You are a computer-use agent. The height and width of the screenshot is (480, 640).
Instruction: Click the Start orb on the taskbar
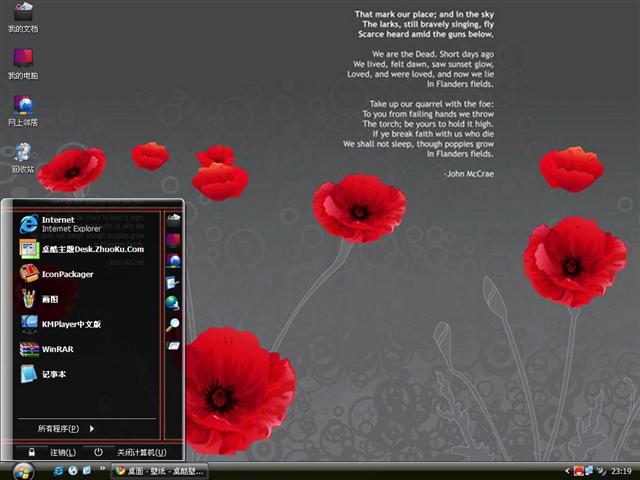[22, 470]
